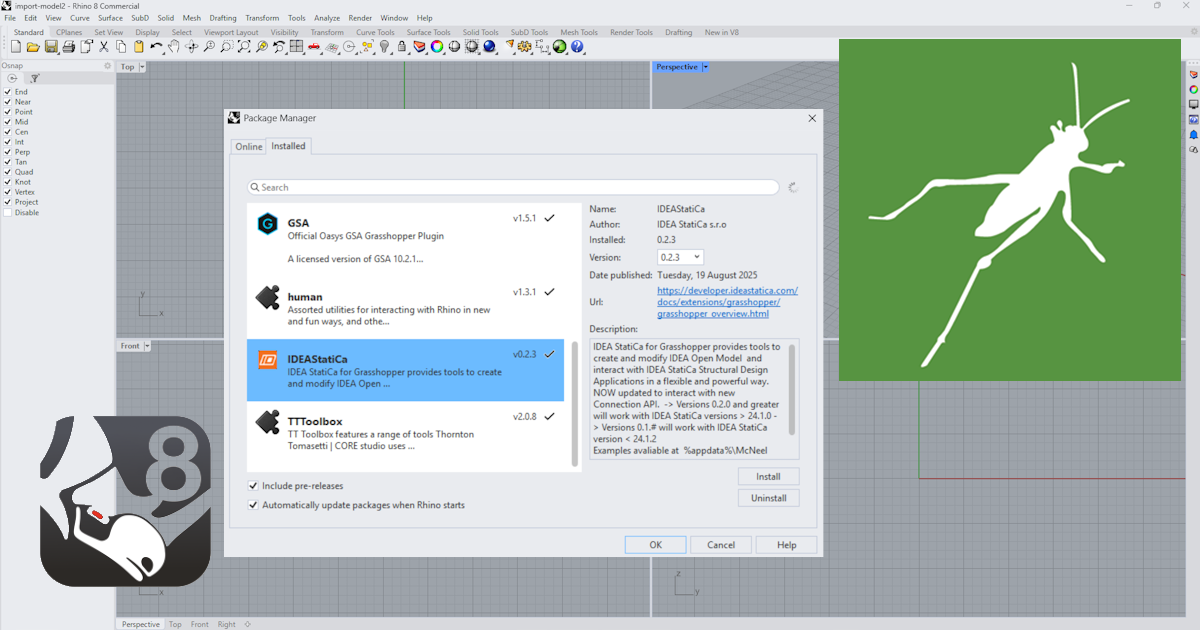Image resolution: width=1200 pixels, height=630 pixels.
Task: Switch to the Online packages tab
Action: tap(248, 146)
